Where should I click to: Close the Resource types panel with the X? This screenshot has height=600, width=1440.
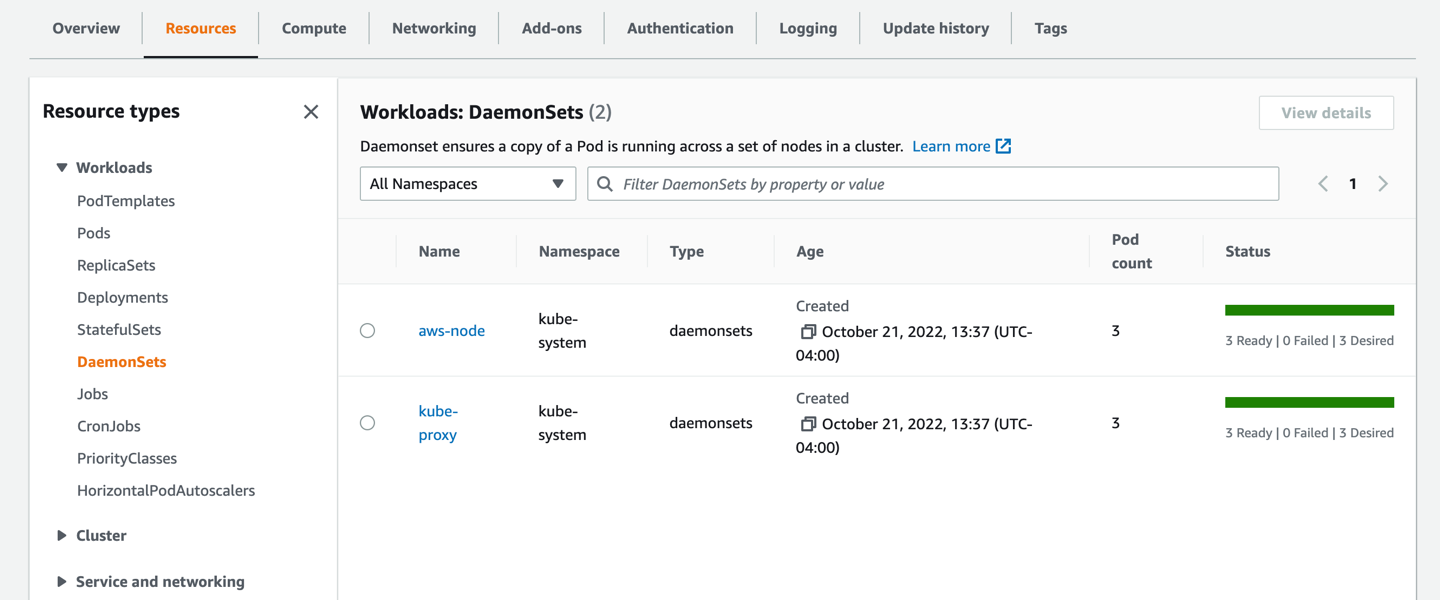point(310,111)
